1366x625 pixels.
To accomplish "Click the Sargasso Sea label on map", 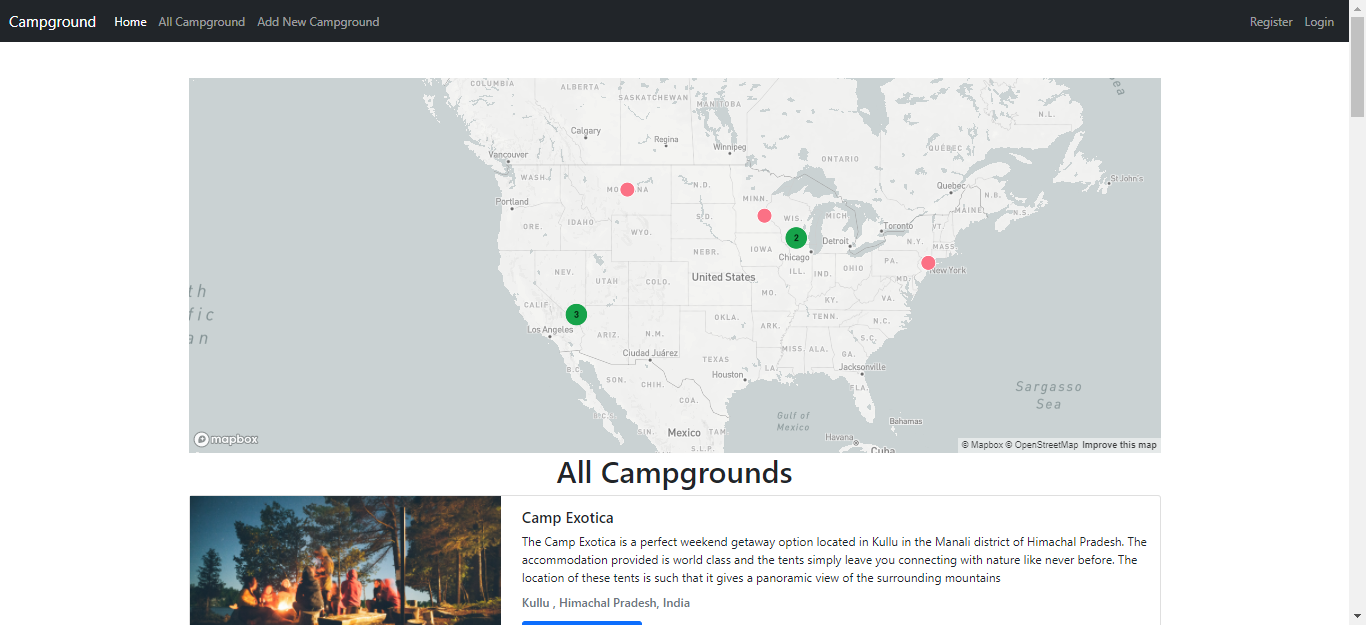I will click(x=1048, y=395).
